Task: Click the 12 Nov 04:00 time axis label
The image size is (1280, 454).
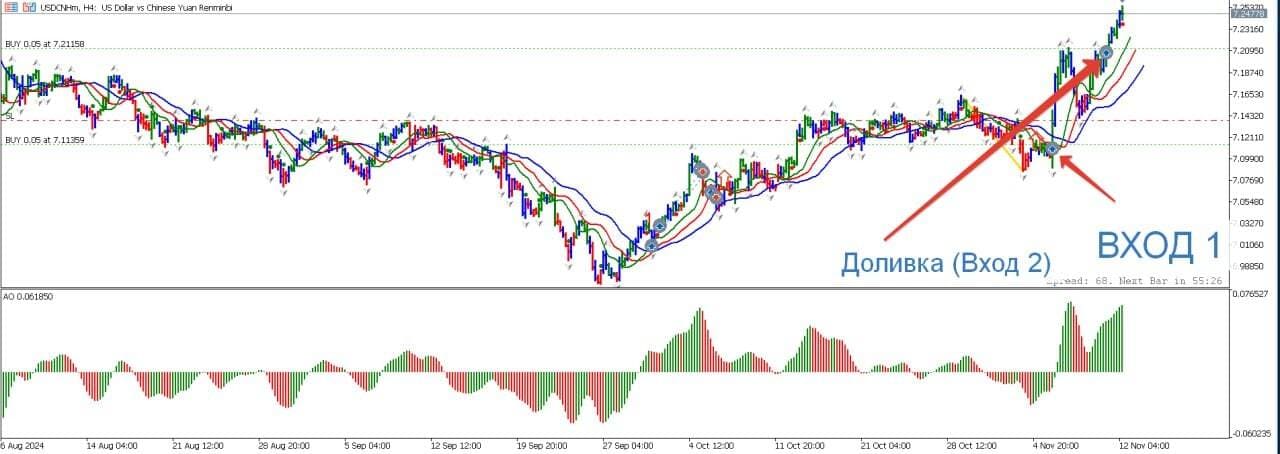Action: coord(1145,445)
